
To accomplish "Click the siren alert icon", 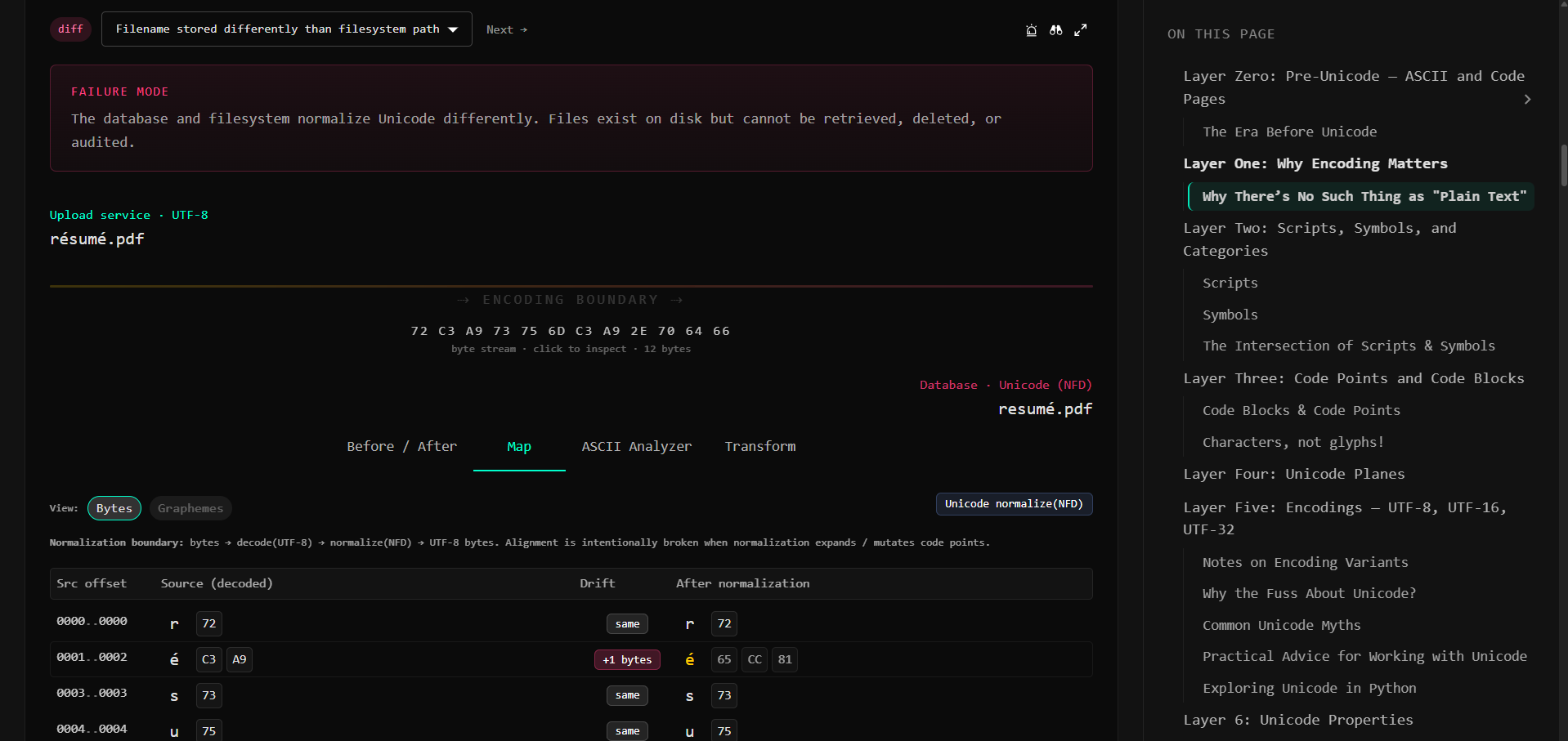I will click(1031, 30).
